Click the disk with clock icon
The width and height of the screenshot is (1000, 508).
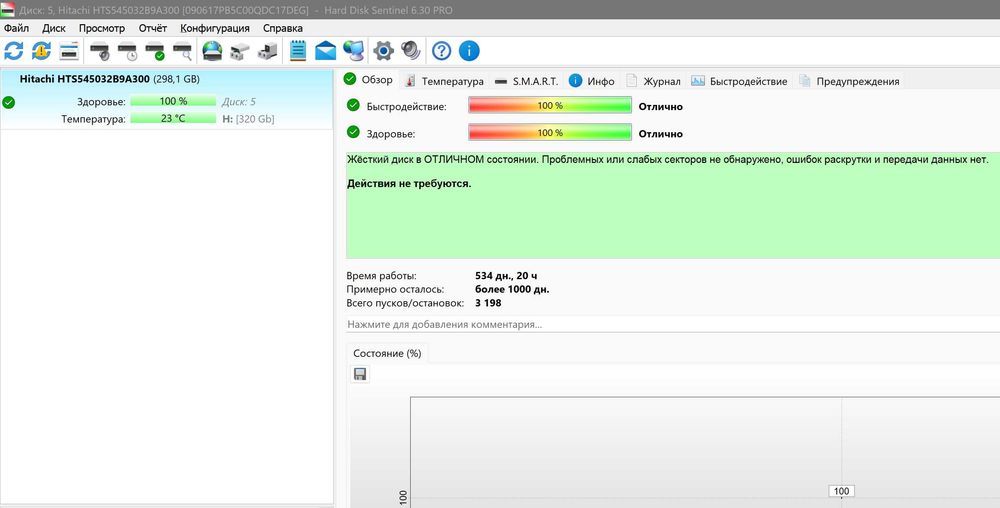pos(128,51)
